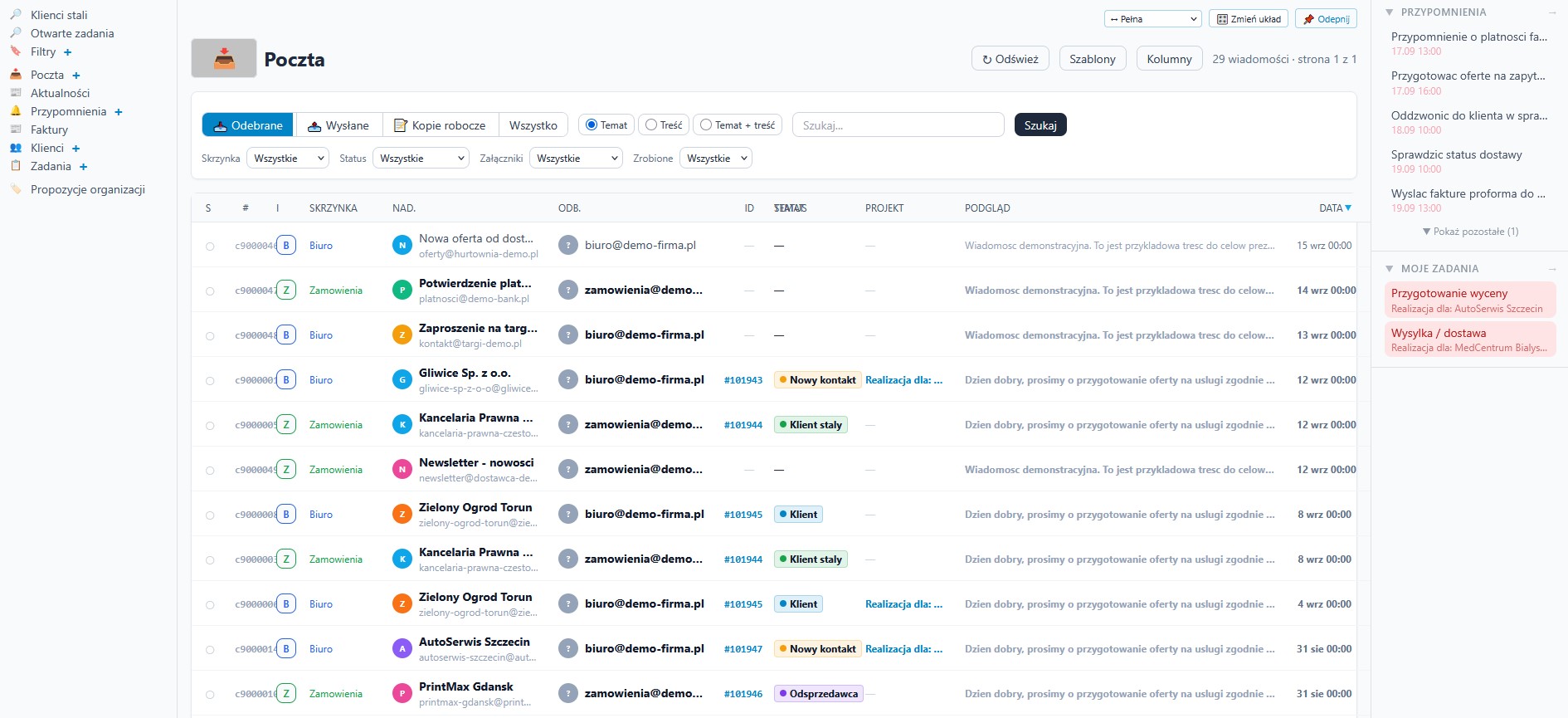1568x718 pixels.
Task: Click green P avatar of Potwierdzenie plat row
Action: click(402, 290)
